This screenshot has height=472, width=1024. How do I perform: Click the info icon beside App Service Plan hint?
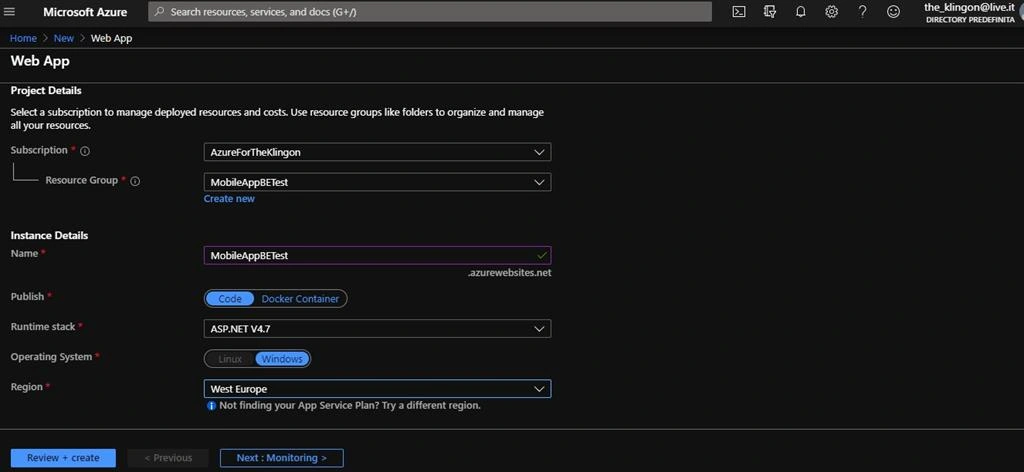211,405
